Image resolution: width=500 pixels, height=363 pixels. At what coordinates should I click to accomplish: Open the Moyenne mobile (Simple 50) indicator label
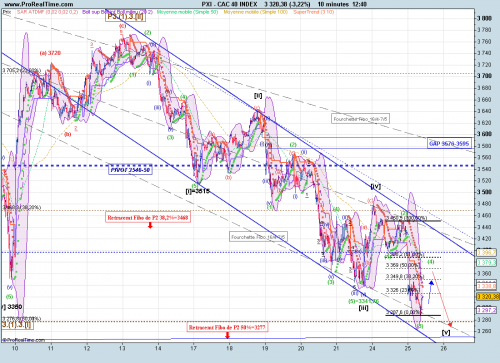tap(187, 12)
